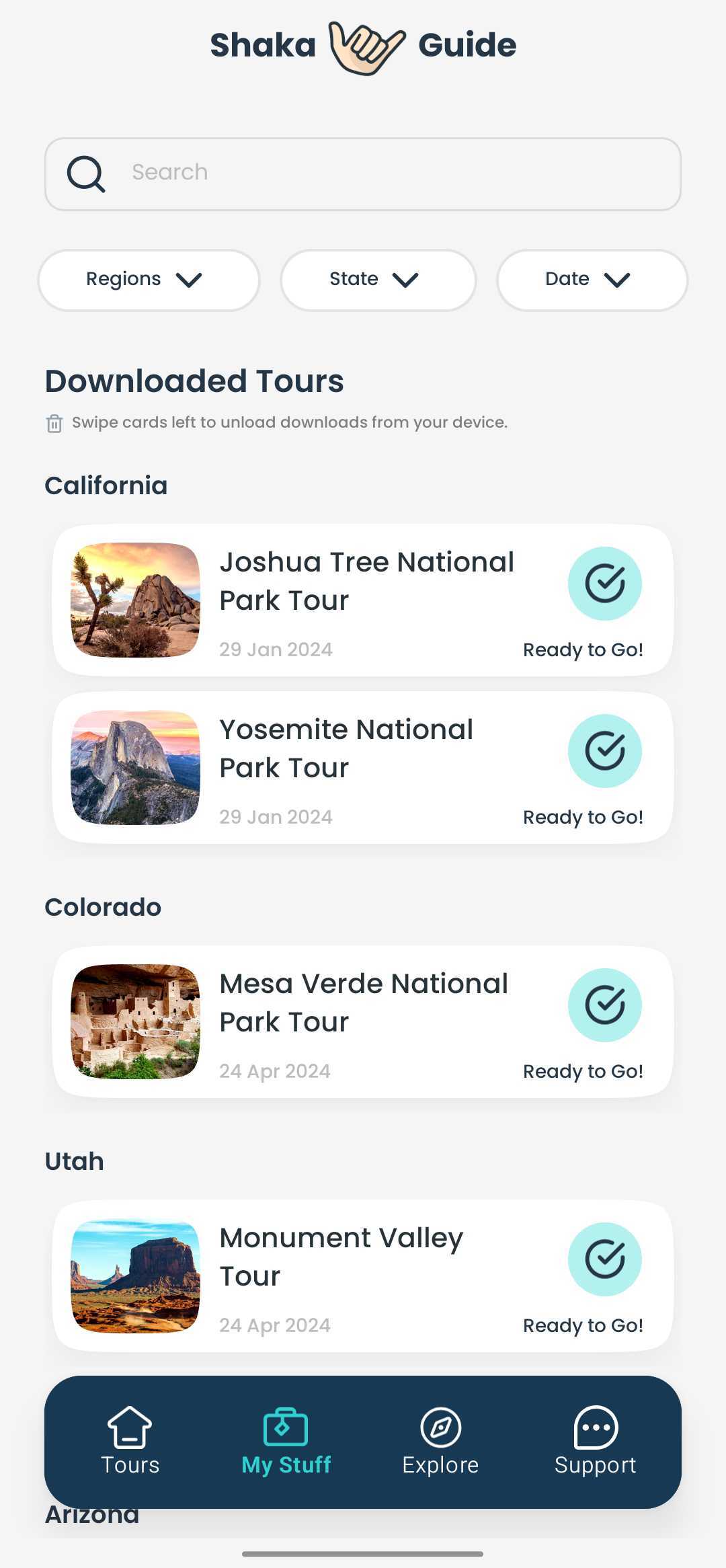Viewport: 726px width, 1568px height.
Task: Tap Mesa Verde ready checkmark
Action: pos(605,1005)
